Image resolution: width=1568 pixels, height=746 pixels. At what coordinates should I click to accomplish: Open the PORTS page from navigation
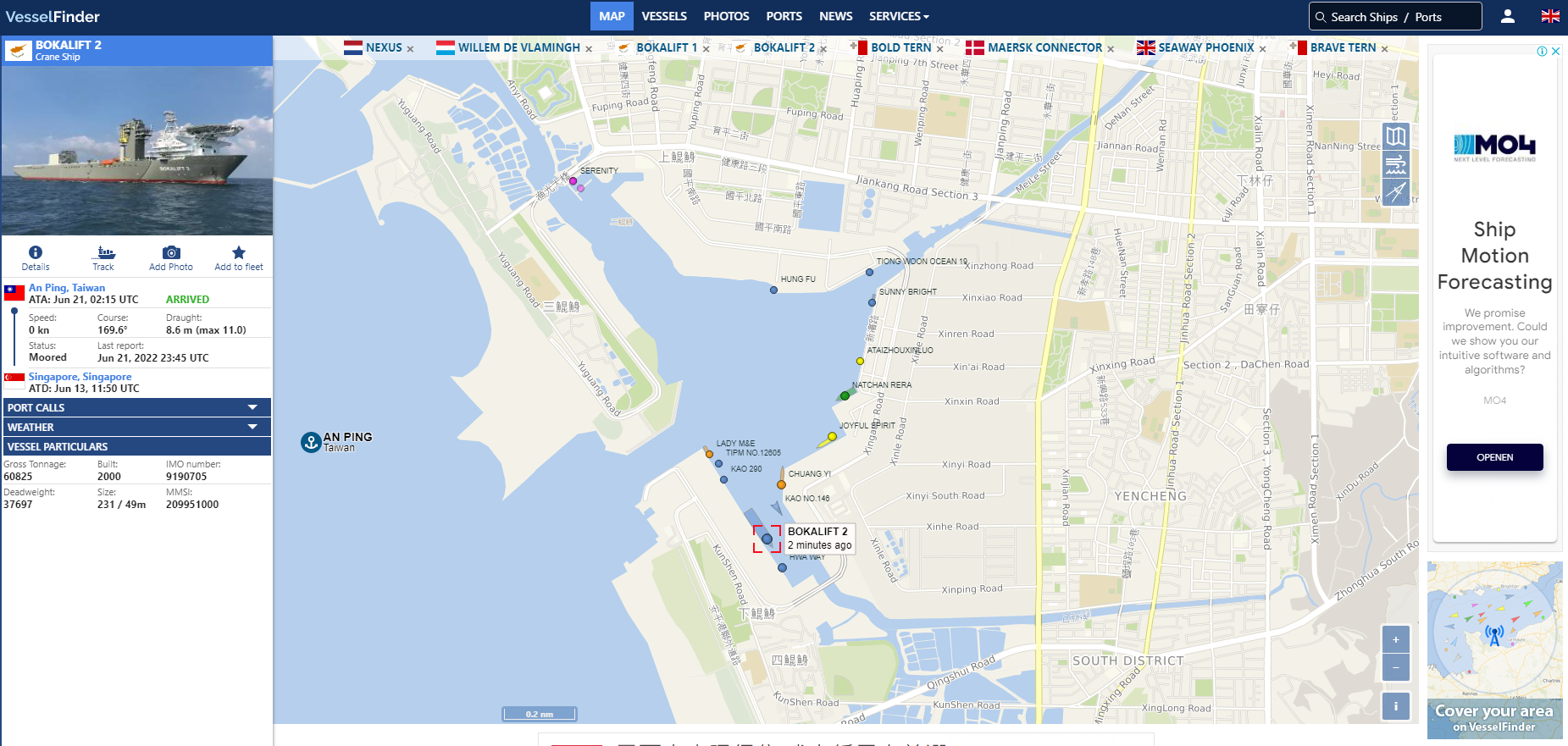[784, 16]
